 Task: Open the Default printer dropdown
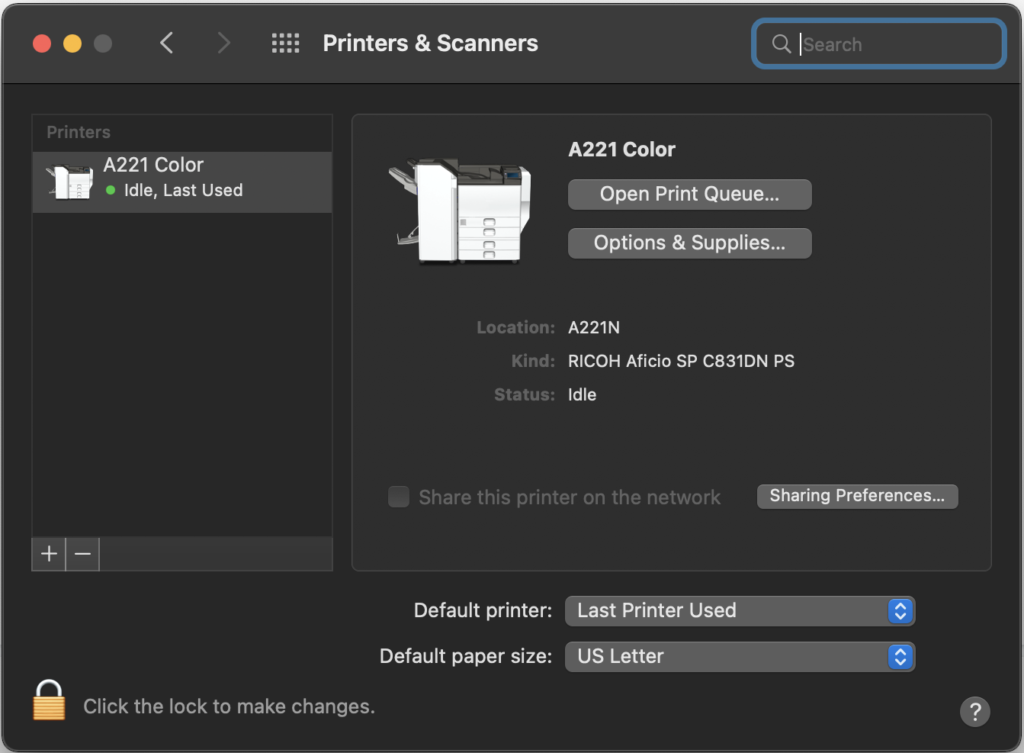pos(739,611)
